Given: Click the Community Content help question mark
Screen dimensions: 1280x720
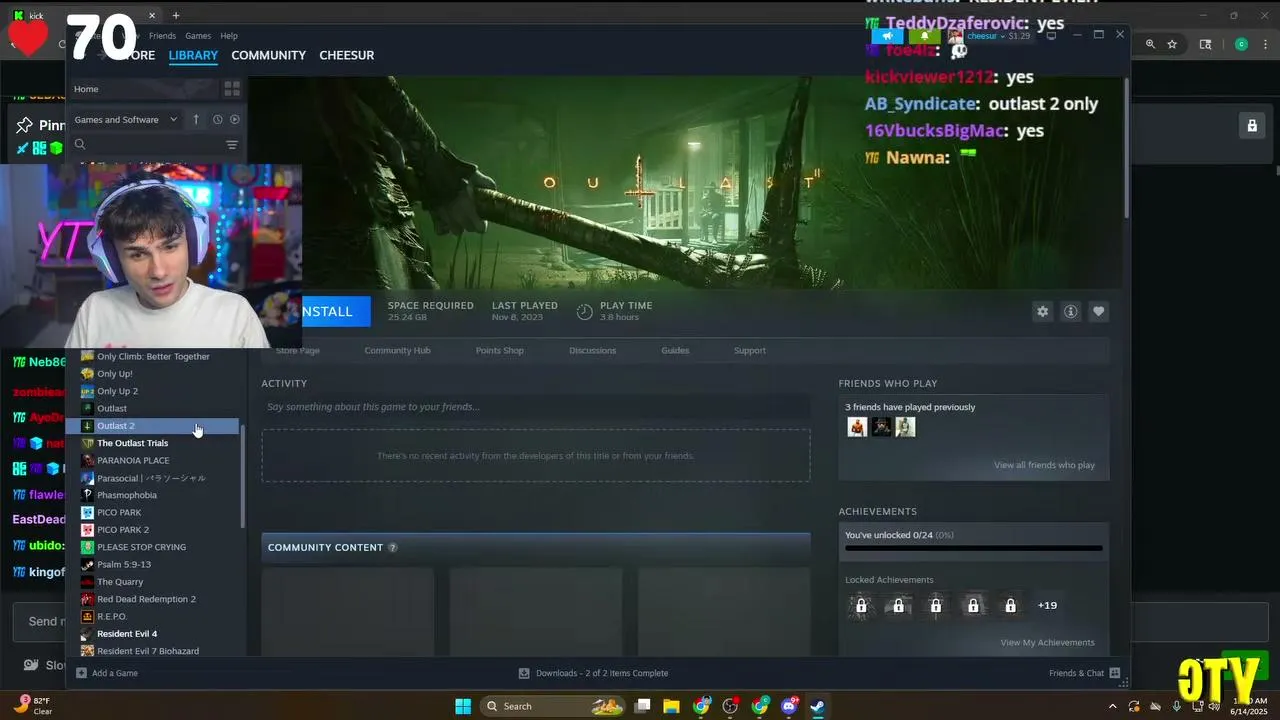Looking at the screenshot, I should [392, 548].
